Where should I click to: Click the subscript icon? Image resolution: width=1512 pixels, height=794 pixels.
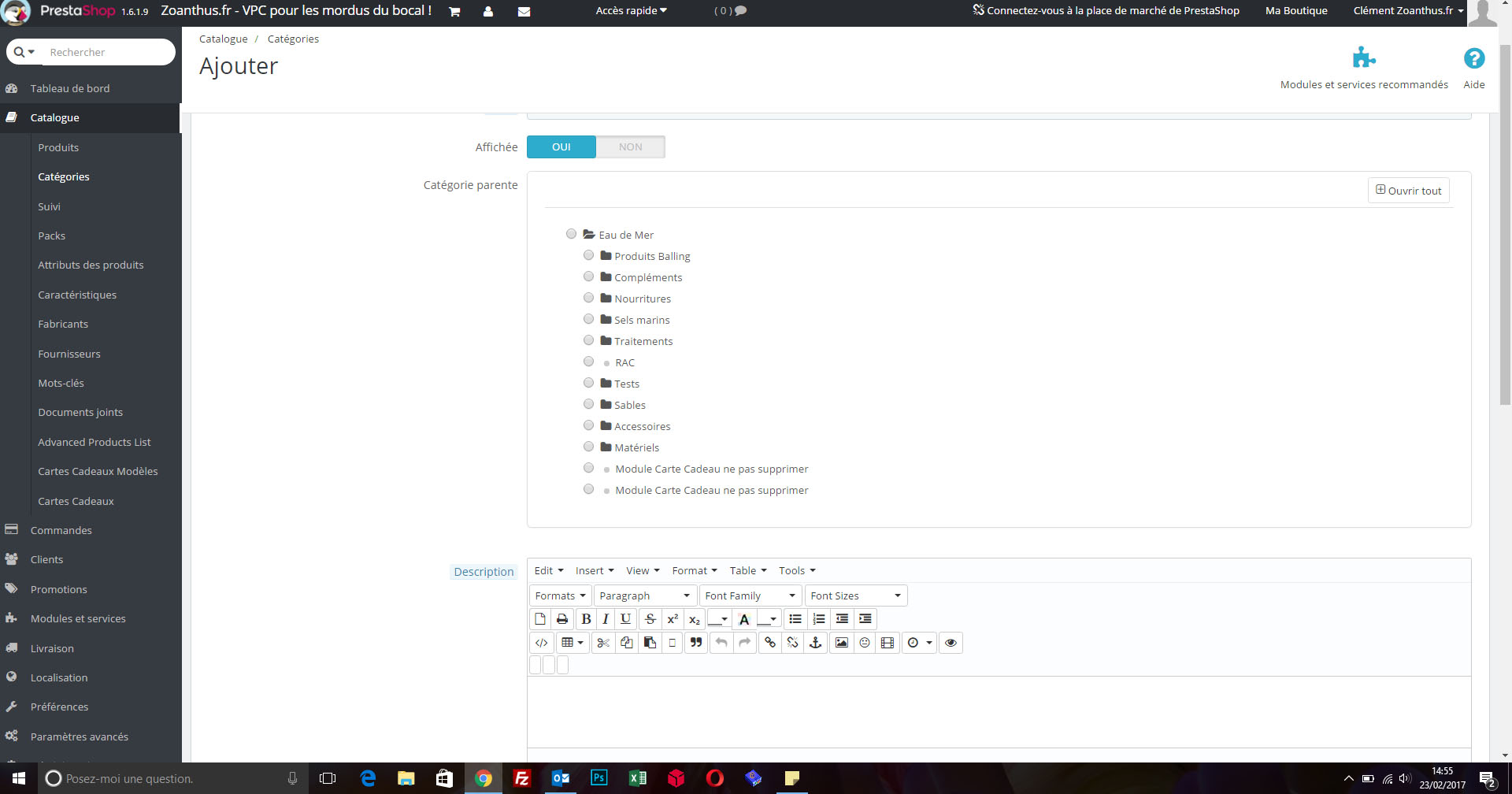click(694, 619)
